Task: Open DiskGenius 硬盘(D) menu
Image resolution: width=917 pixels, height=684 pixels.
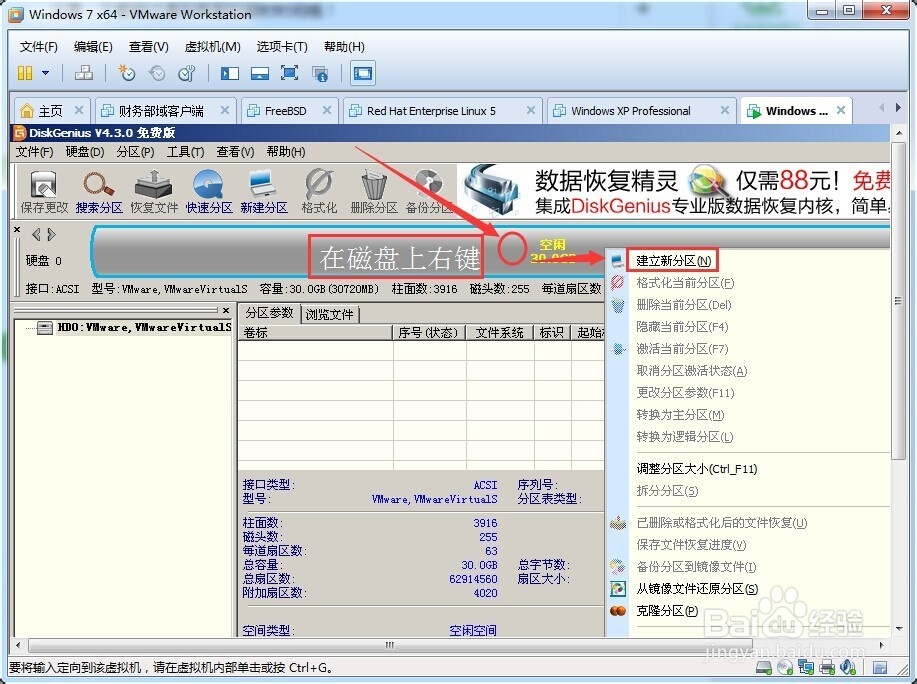Action: click(x=85, y=152)
